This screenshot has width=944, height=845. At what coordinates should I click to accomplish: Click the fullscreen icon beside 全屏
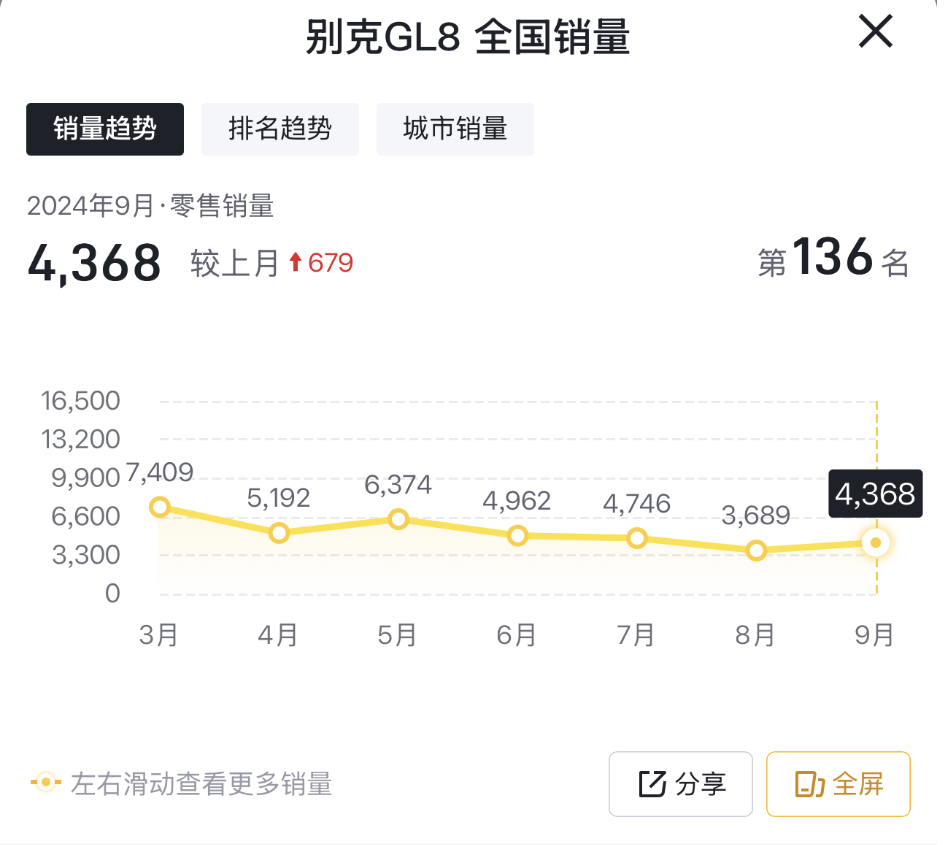coord(806,784)
